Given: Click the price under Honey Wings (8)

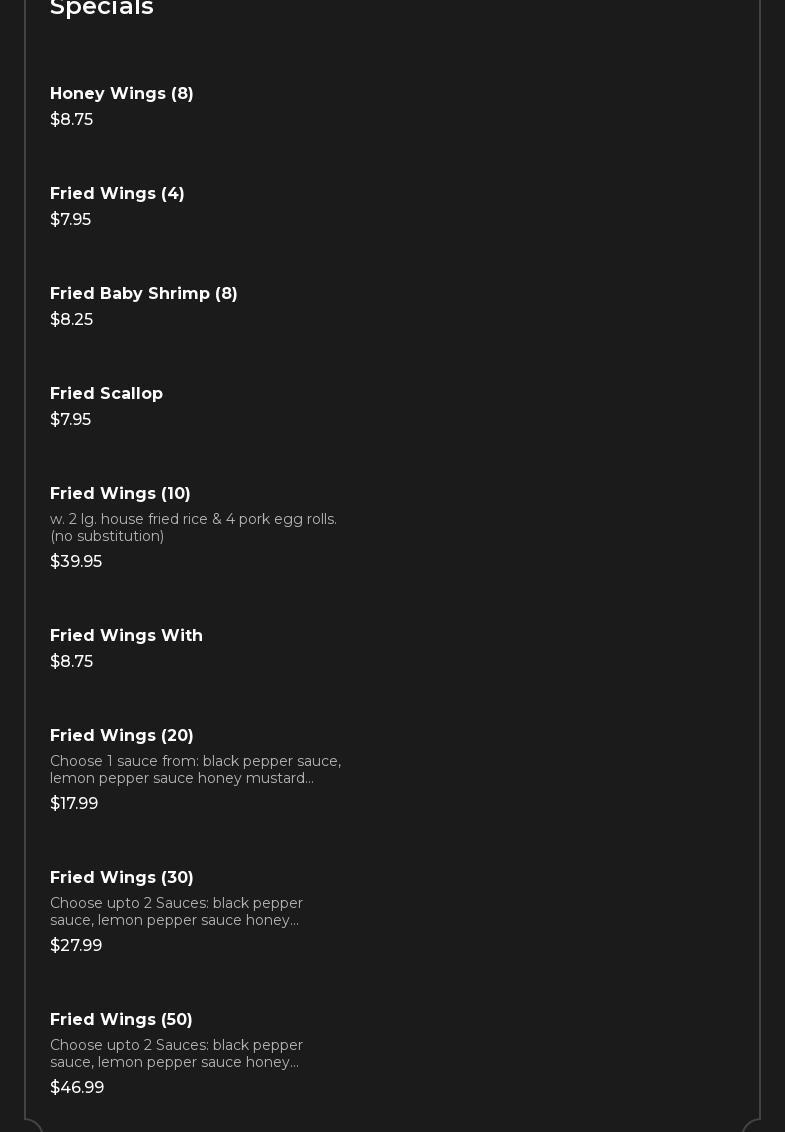Looking at the screenshot, I should pyautogui.click(x=71, y=120).
